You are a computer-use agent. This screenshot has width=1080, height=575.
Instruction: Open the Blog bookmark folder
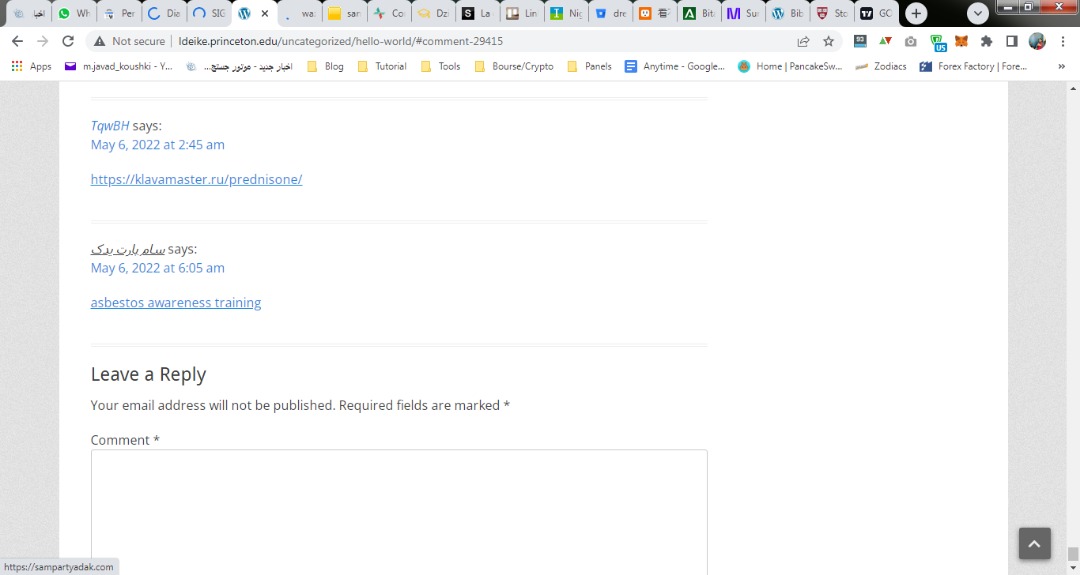[325, 66]
